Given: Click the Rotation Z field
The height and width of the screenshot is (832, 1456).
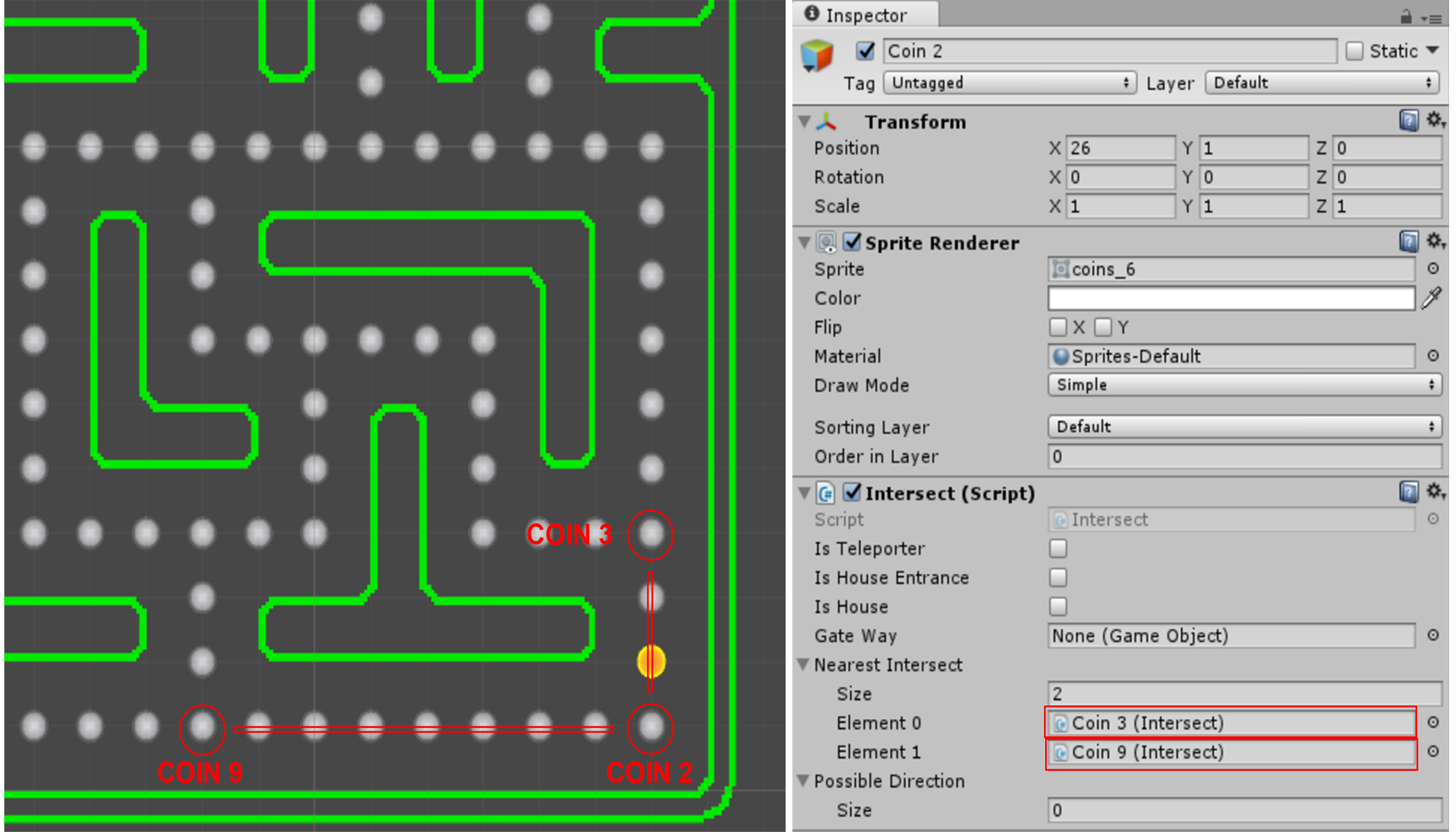Looking at the screenshot, I should 1387,177.
